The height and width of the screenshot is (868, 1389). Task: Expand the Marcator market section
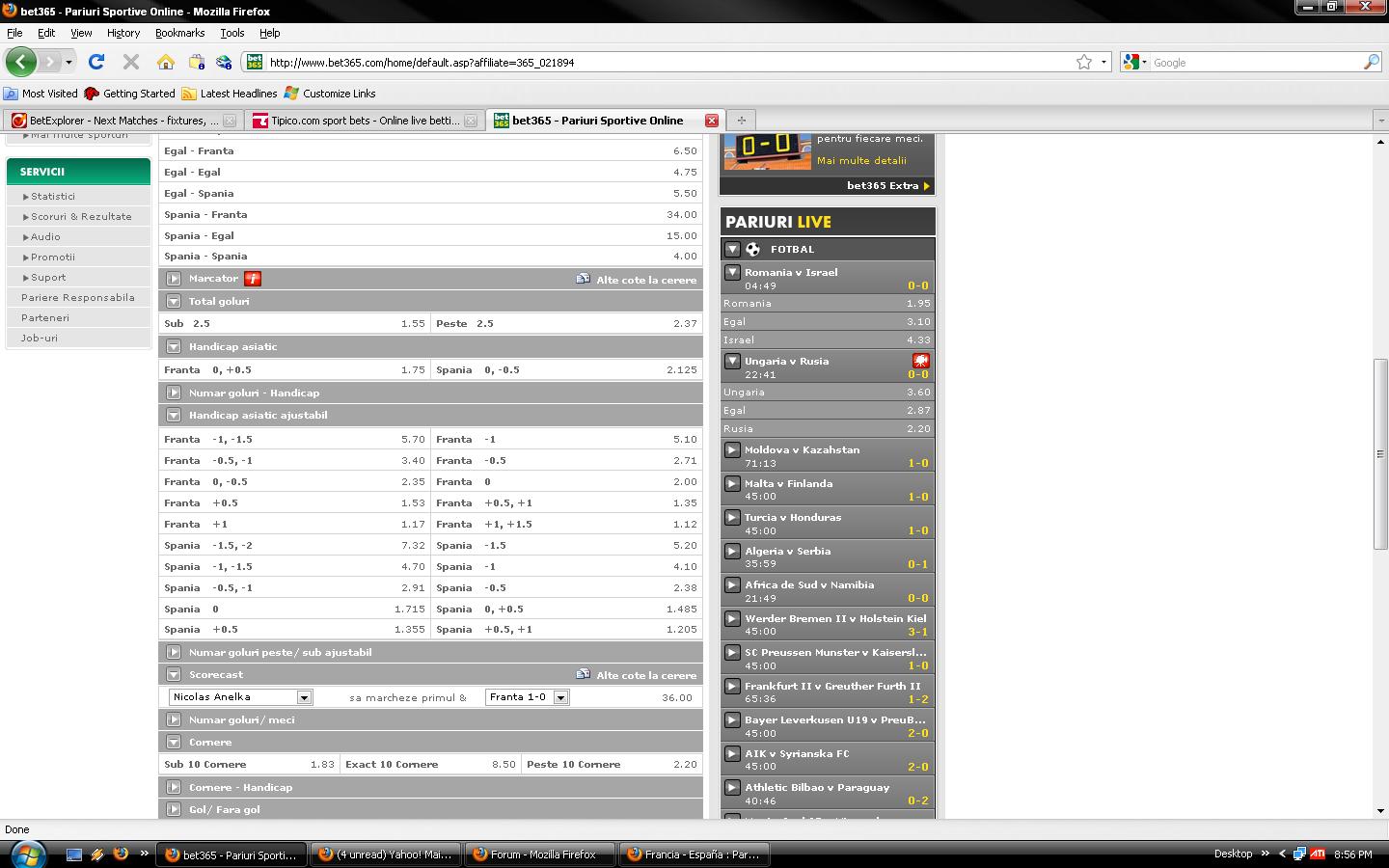pyautogui.click(x=174, y=279)
